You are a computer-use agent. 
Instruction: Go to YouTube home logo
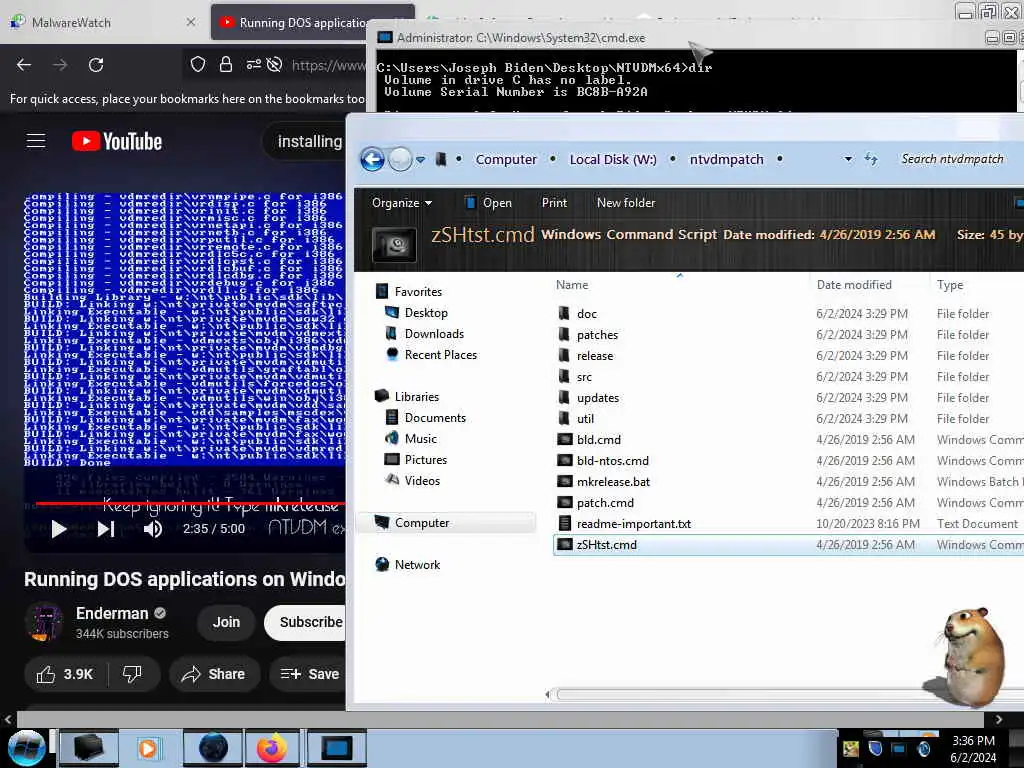(117, 141)
